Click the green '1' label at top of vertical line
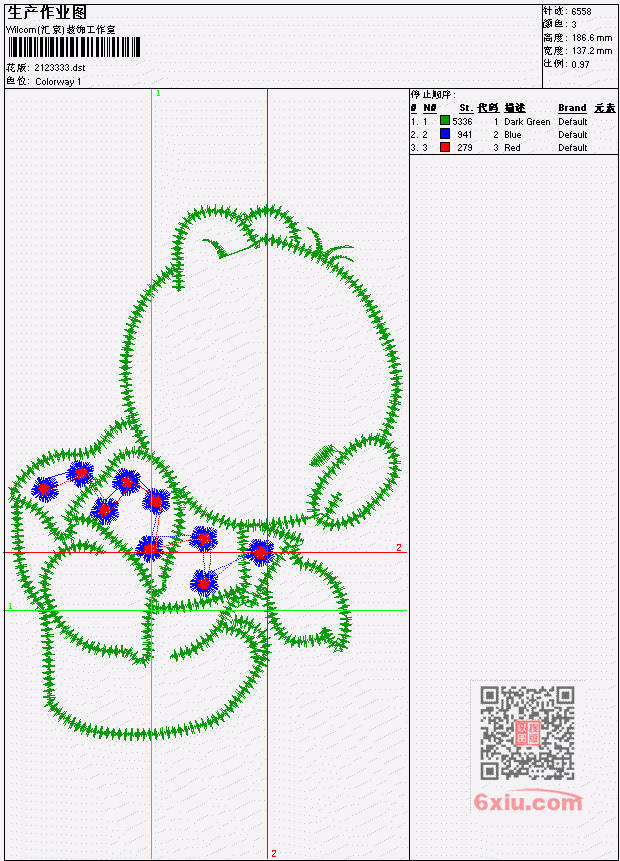 (x=158, y=94)
